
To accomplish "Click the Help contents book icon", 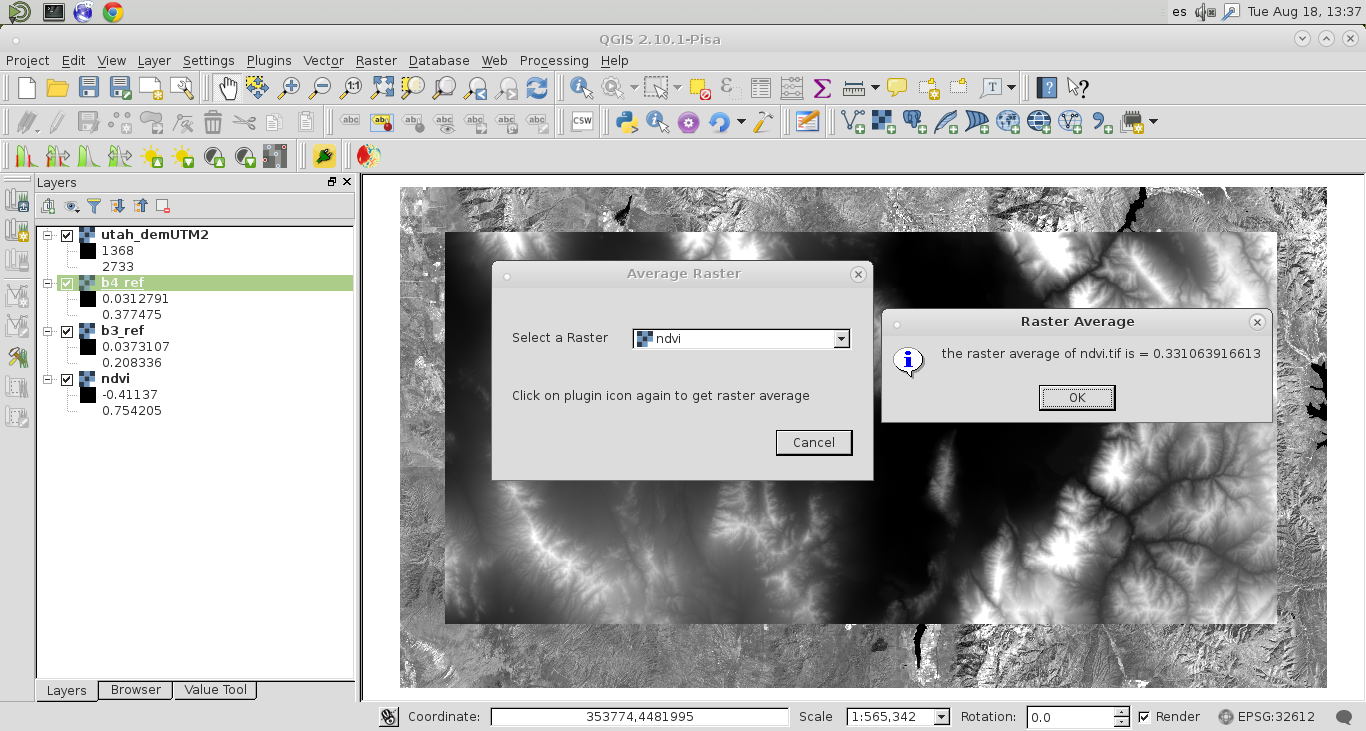I will point(1046,88).
